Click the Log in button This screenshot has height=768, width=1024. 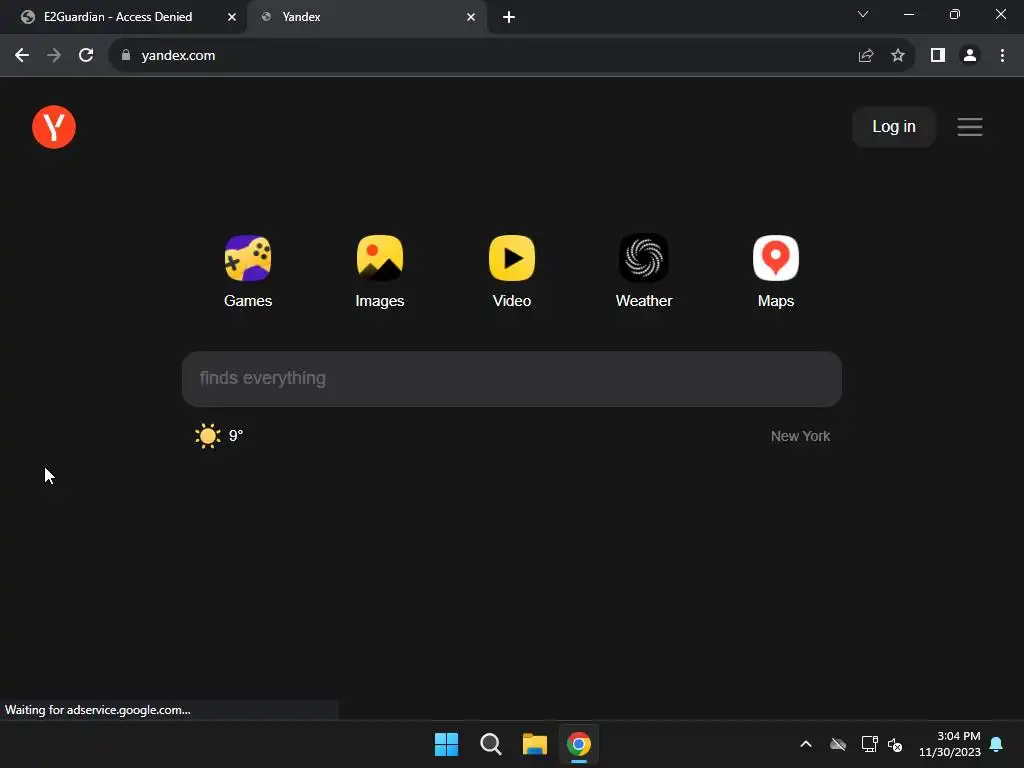tap(893, 127)
